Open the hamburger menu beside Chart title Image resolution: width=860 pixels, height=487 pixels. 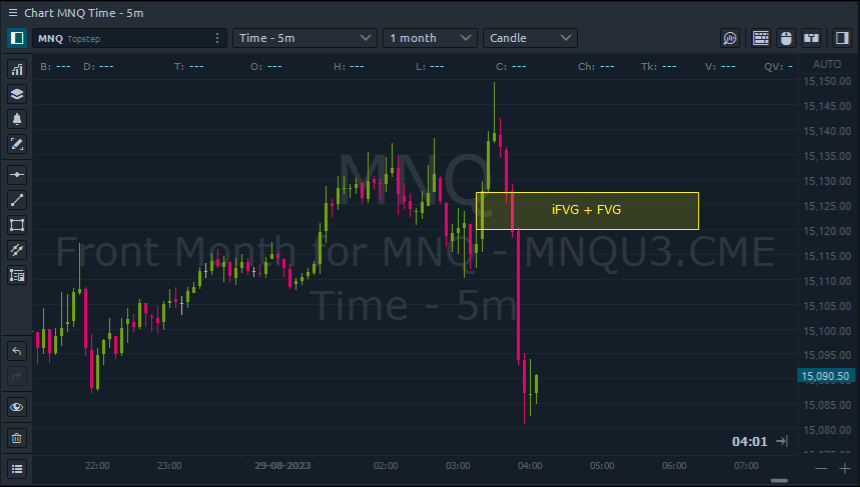tap(13, 13)
